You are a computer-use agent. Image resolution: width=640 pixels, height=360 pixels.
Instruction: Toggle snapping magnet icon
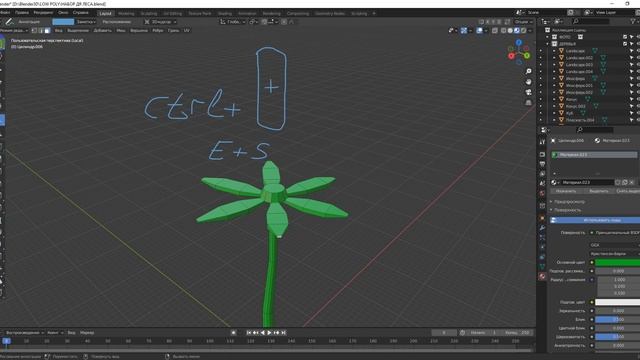pos(265,22)
